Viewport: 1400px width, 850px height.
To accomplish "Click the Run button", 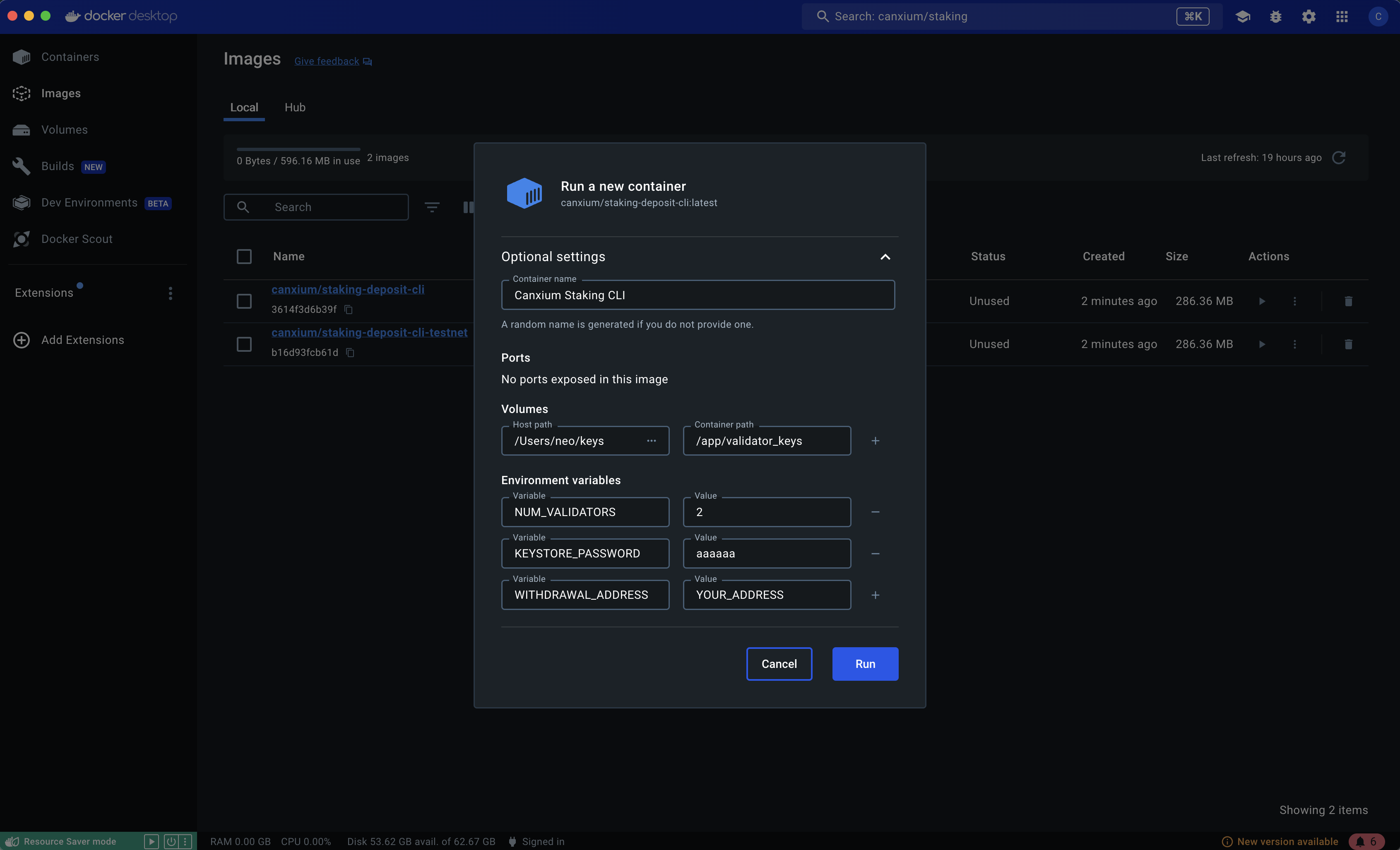I will [x=865, y=664].
